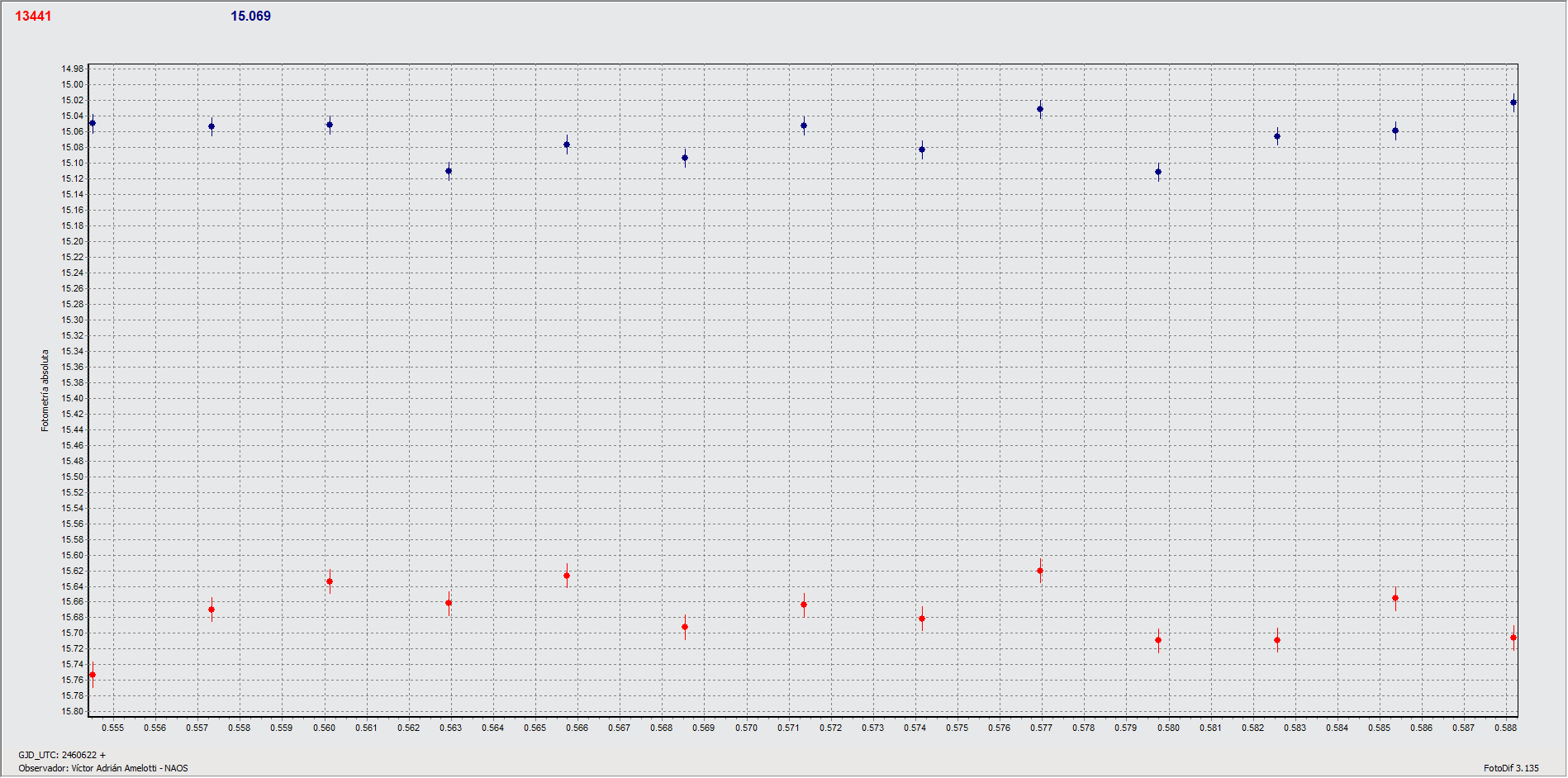Screen dimensions: 1568x778
Task: Click the red data point near 0.5601
Action: tap(330, 581)
